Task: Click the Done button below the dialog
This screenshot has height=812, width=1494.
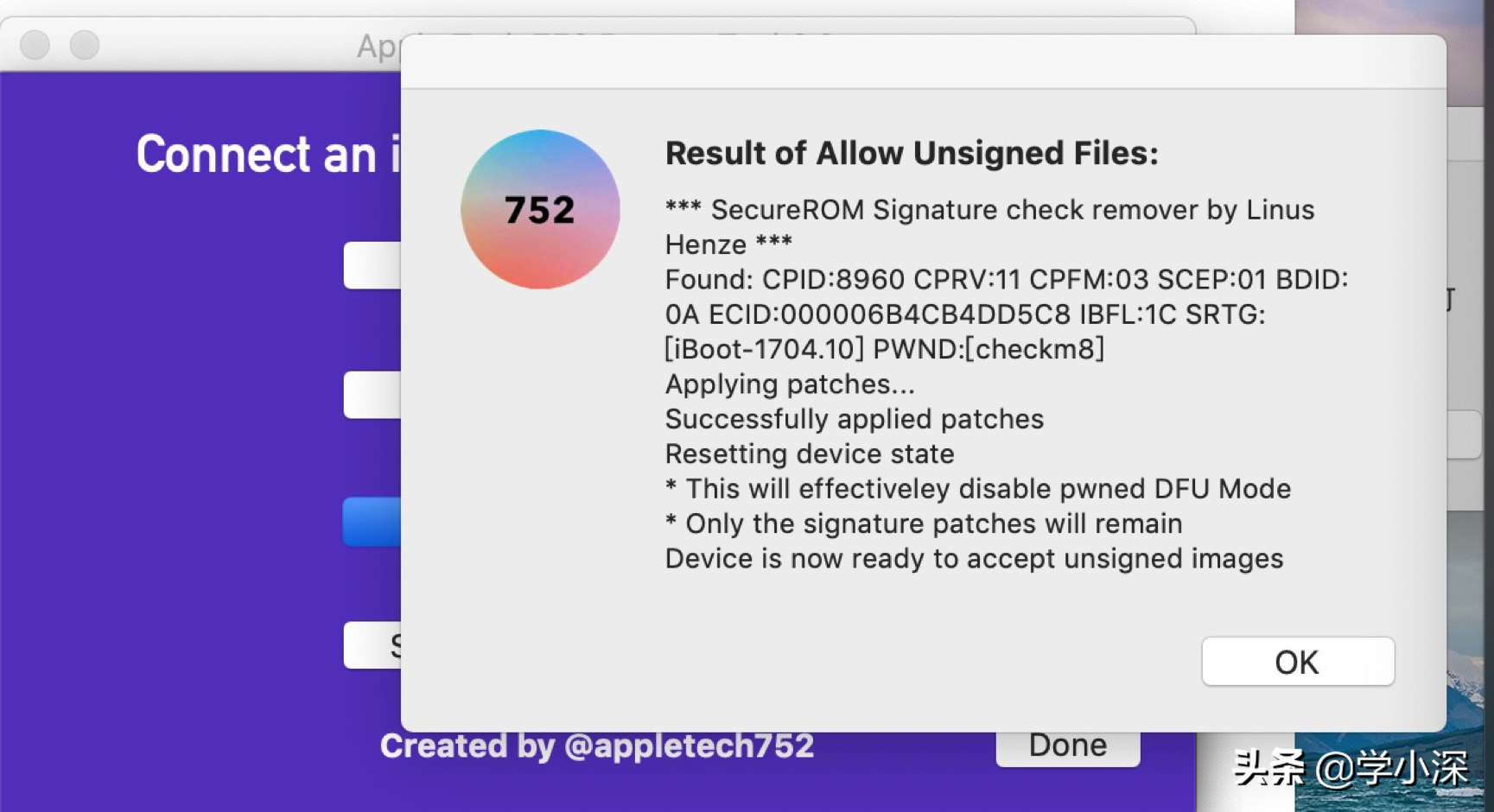Action: [1067, 747]
